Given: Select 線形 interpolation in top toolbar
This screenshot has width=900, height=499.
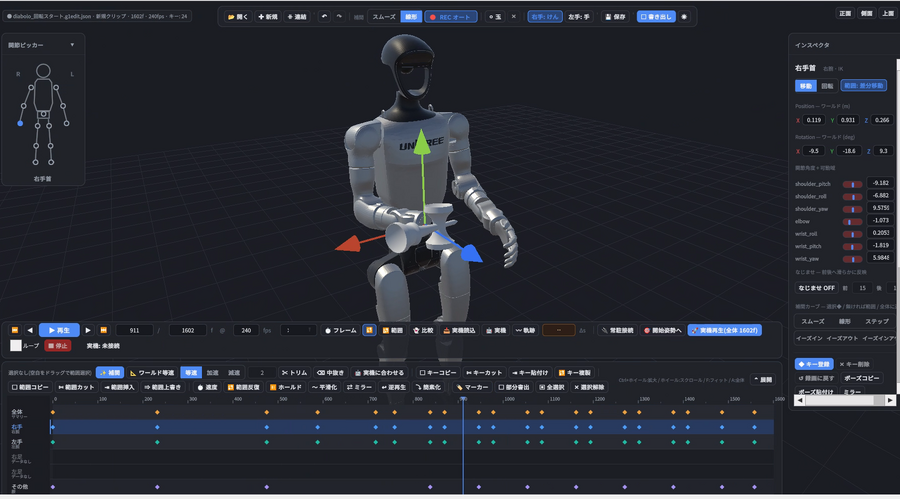Looking at the screenshot, I should 412,17.
